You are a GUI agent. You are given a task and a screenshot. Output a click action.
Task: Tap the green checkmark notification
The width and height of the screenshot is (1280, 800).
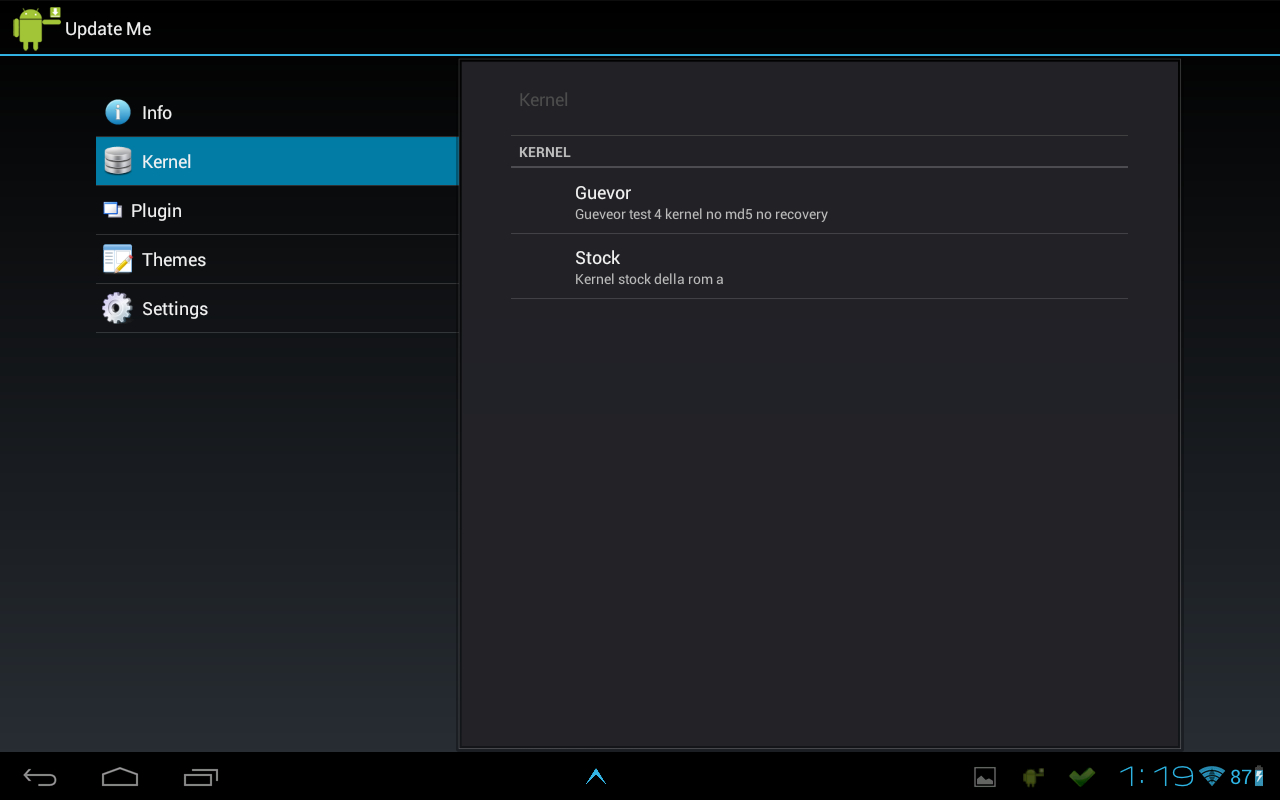click(x=1081, y=776)
